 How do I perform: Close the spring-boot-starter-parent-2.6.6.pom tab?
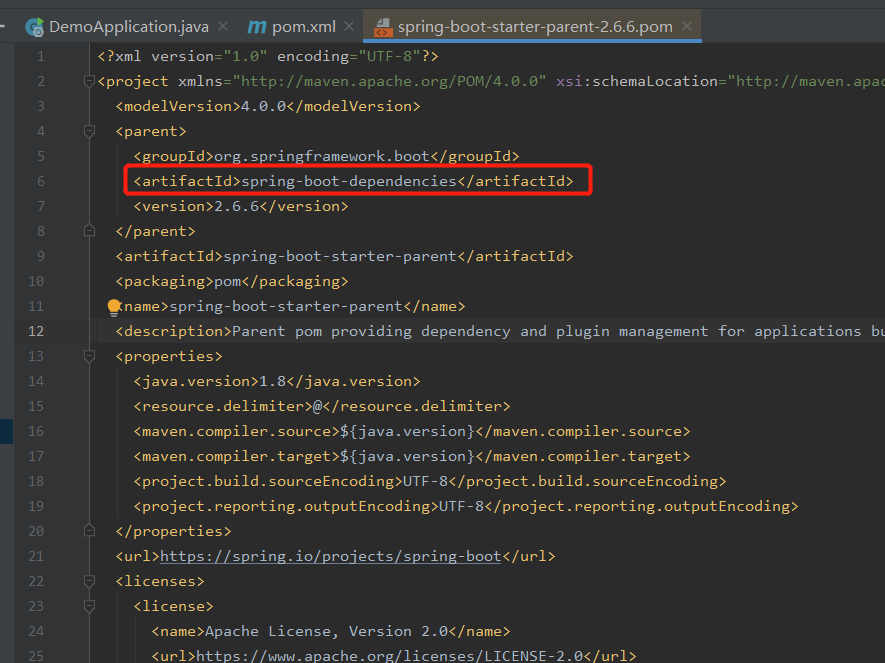coord(687,26)
